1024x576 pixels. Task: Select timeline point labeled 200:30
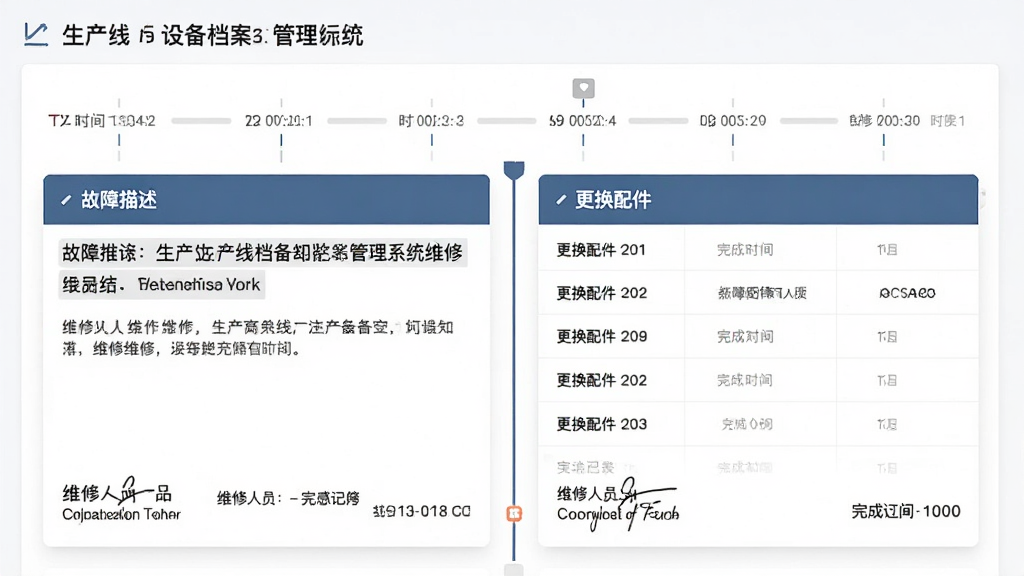click(x=884, y=121)
